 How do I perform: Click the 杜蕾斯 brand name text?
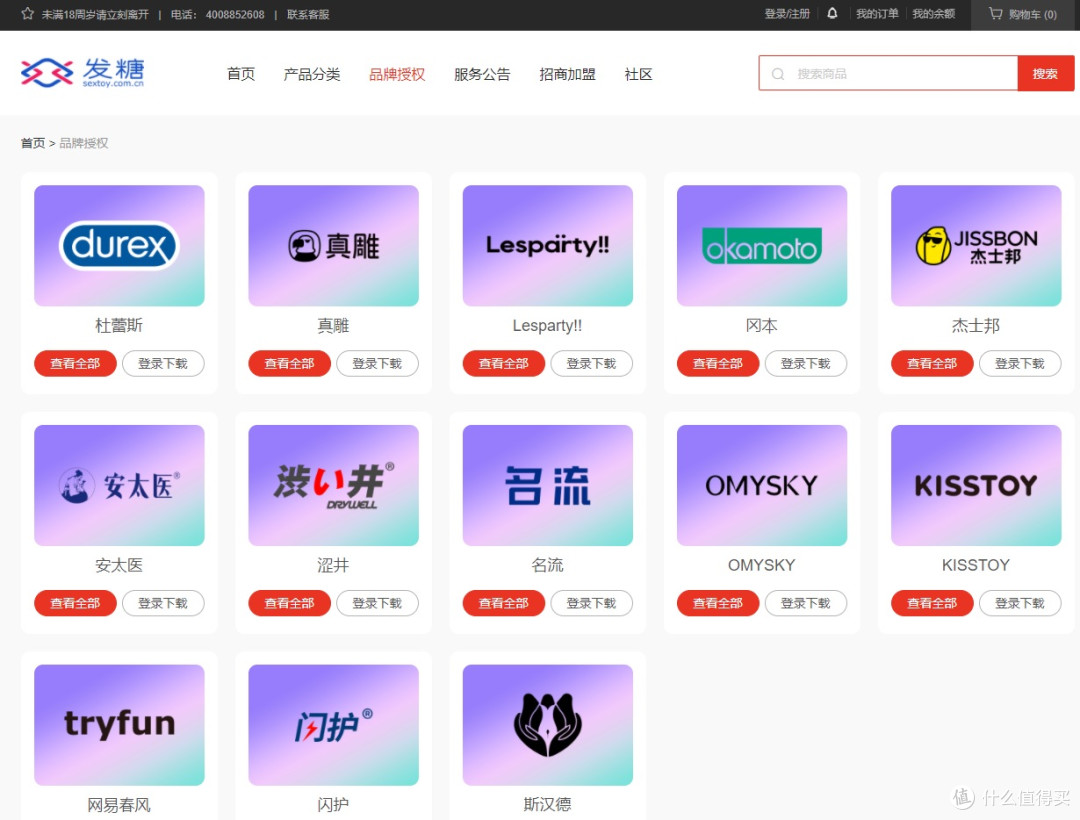click(x=119, y=326)
